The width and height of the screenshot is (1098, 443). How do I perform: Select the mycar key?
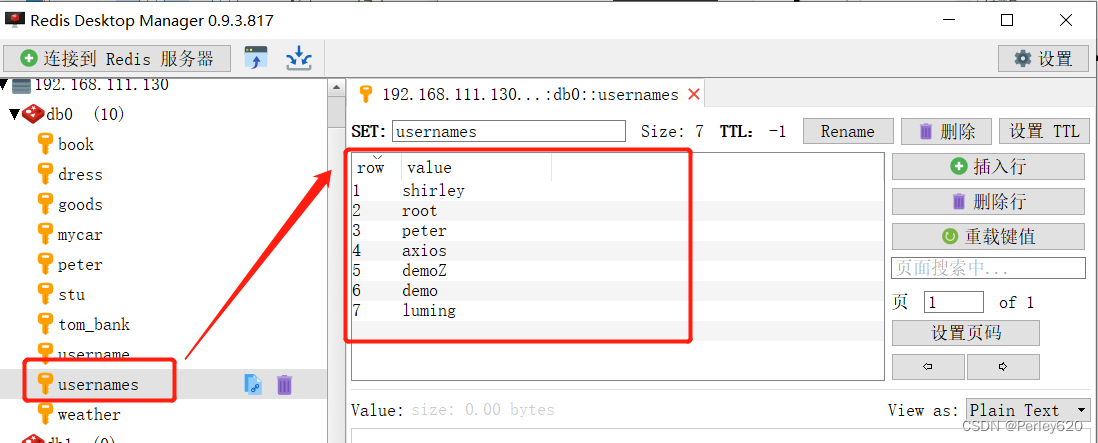80,235
